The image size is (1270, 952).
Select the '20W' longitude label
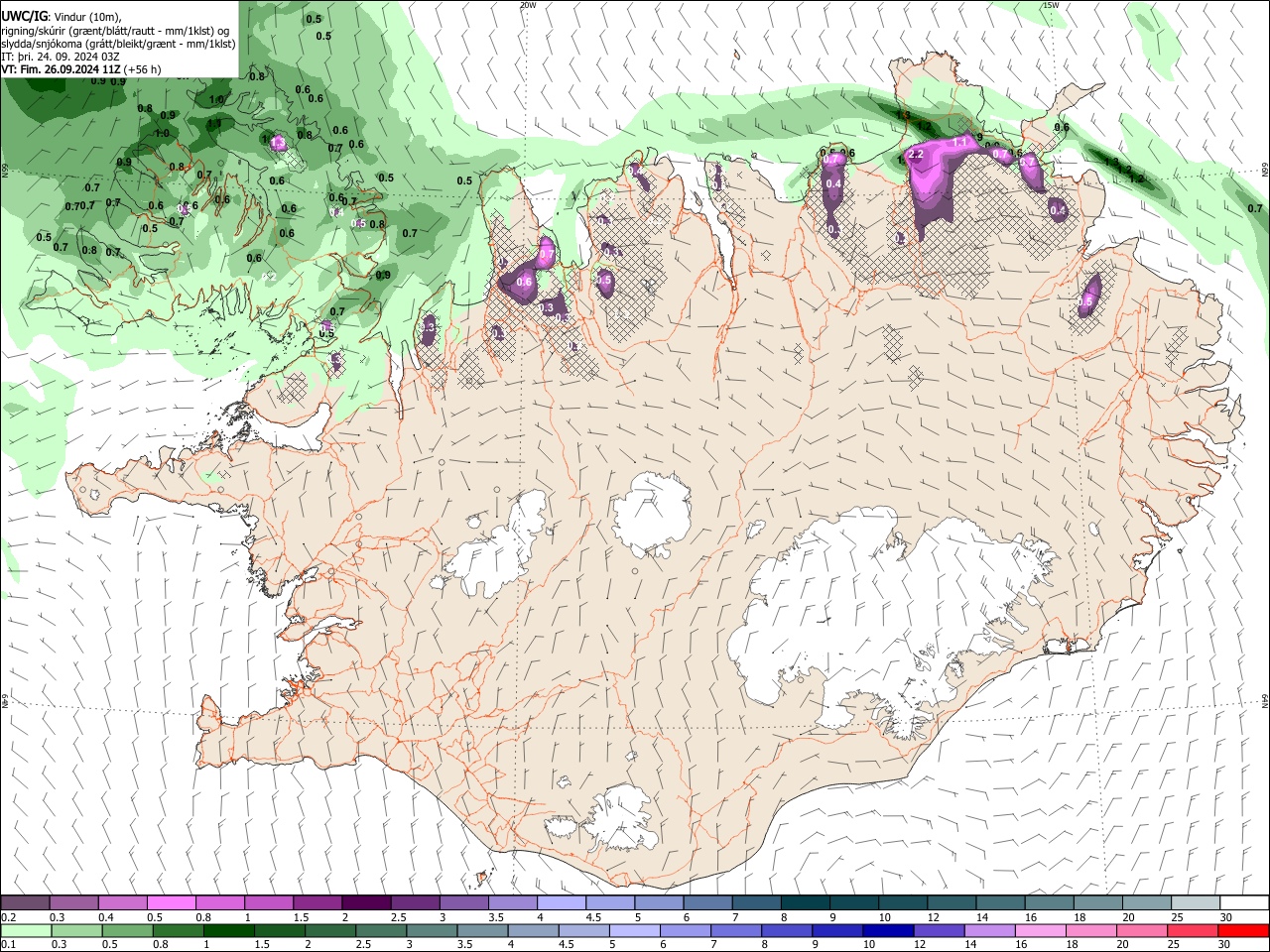528,5
